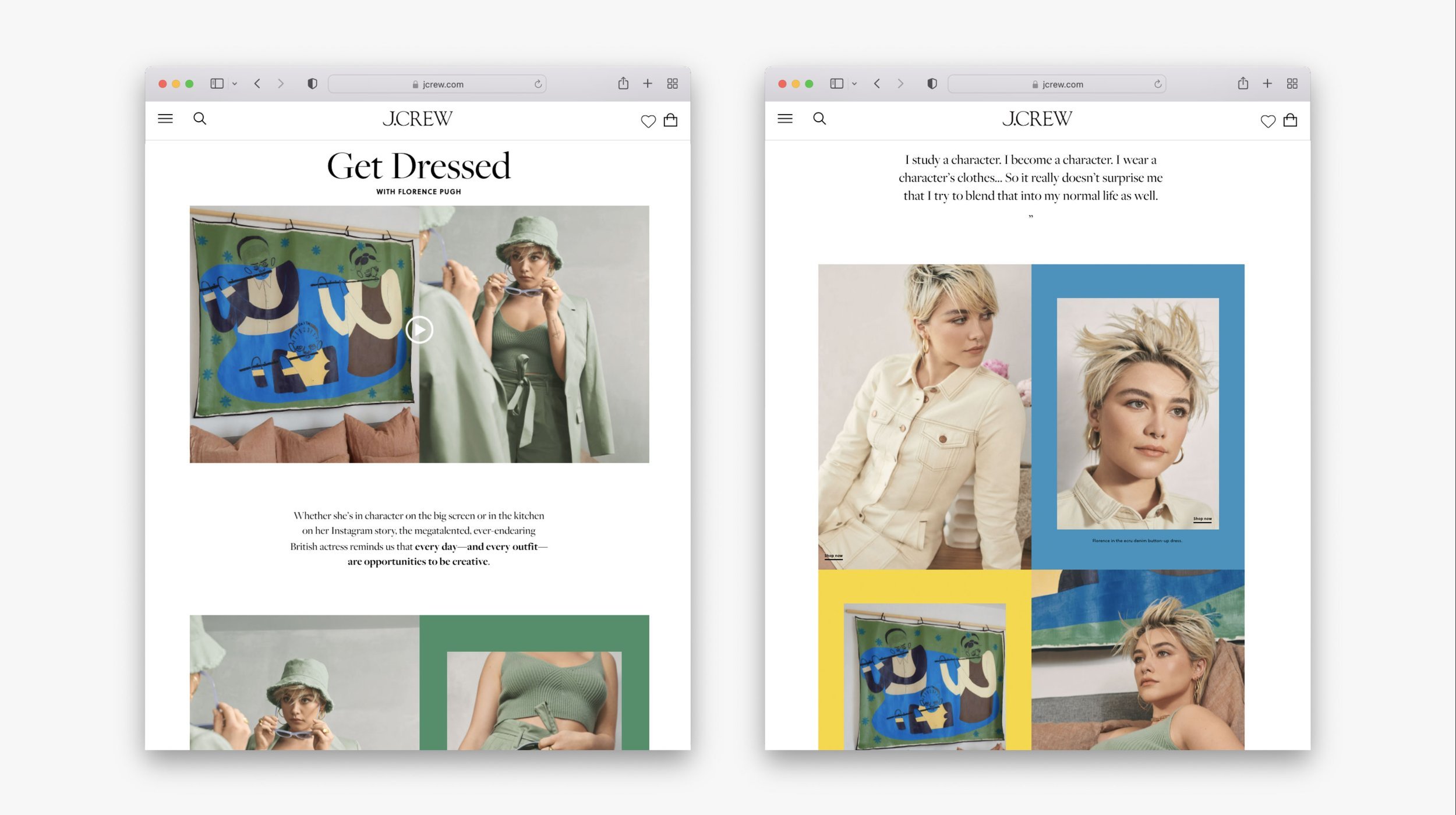
Task: Toggle the sidebar in the left Safari window
Action: 217,84
